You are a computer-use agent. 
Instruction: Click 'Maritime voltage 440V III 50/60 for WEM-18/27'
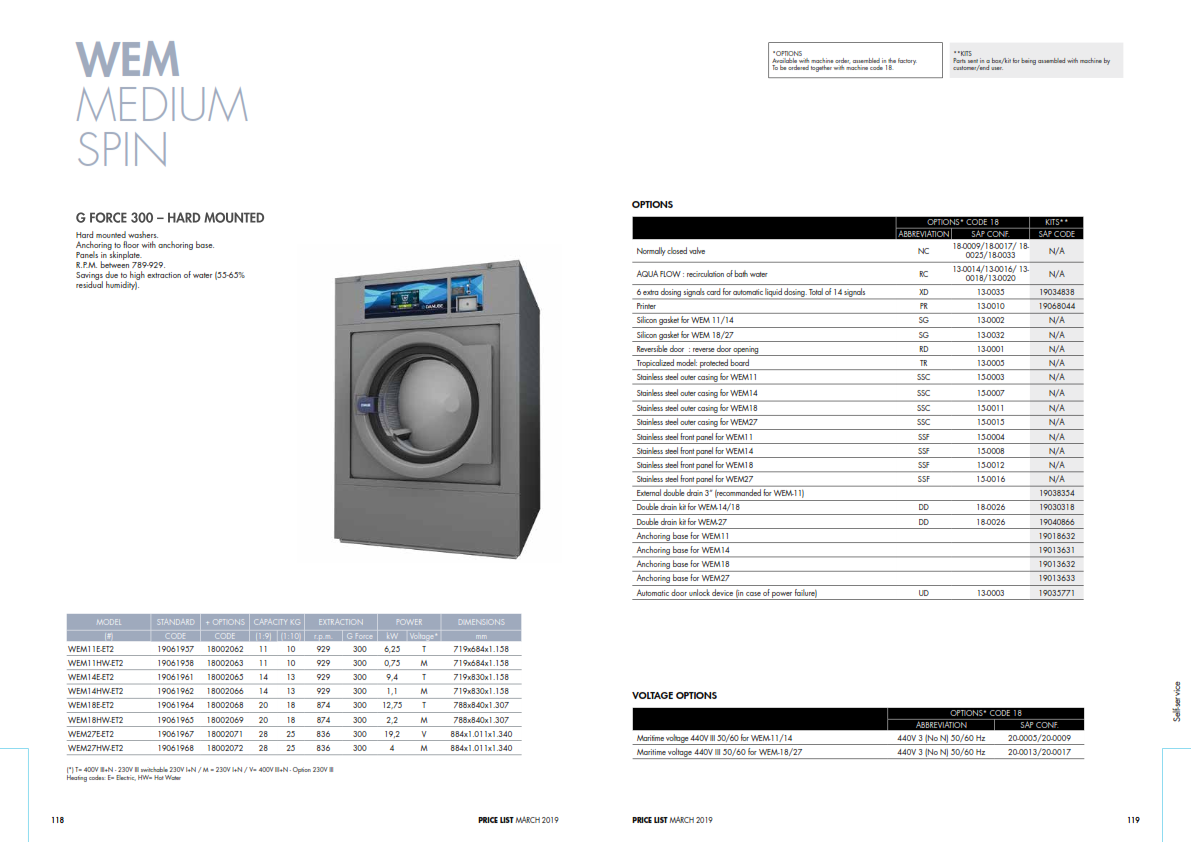pyautogui.click(x=719, y=752)
